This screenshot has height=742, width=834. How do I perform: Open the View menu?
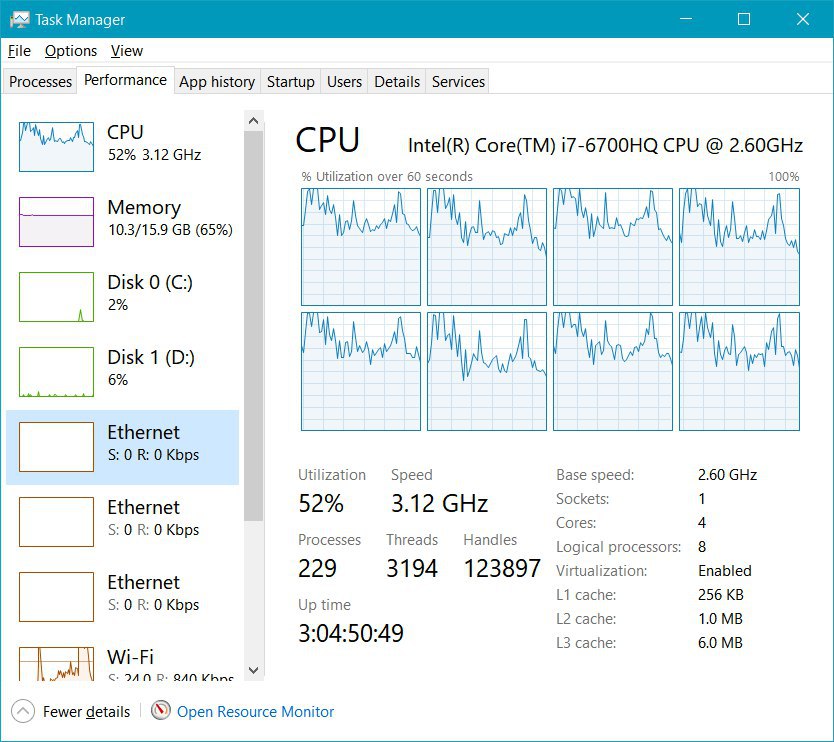click(x=127, y=51)
